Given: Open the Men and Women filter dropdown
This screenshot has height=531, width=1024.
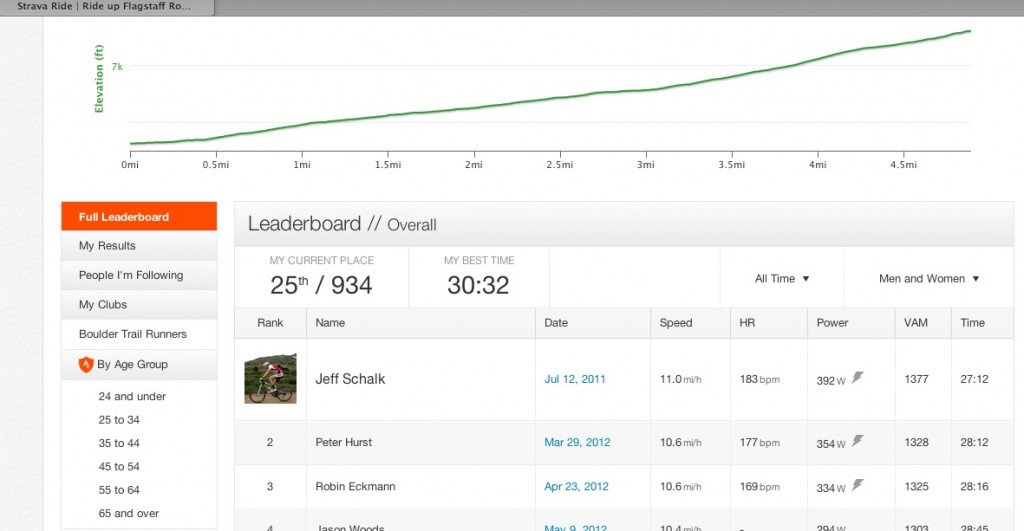Looking at the screenshot, I should tap(929, 279).
